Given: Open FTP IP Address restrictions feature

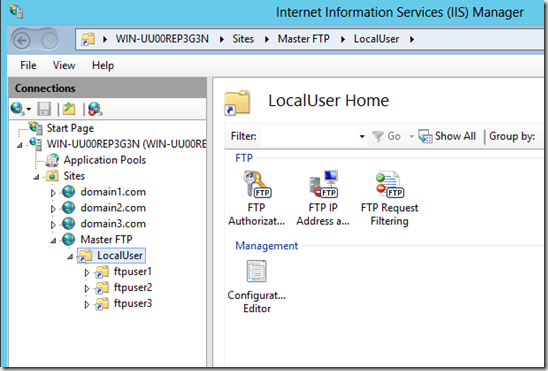Looking at the screenshot, I should 323,198.
